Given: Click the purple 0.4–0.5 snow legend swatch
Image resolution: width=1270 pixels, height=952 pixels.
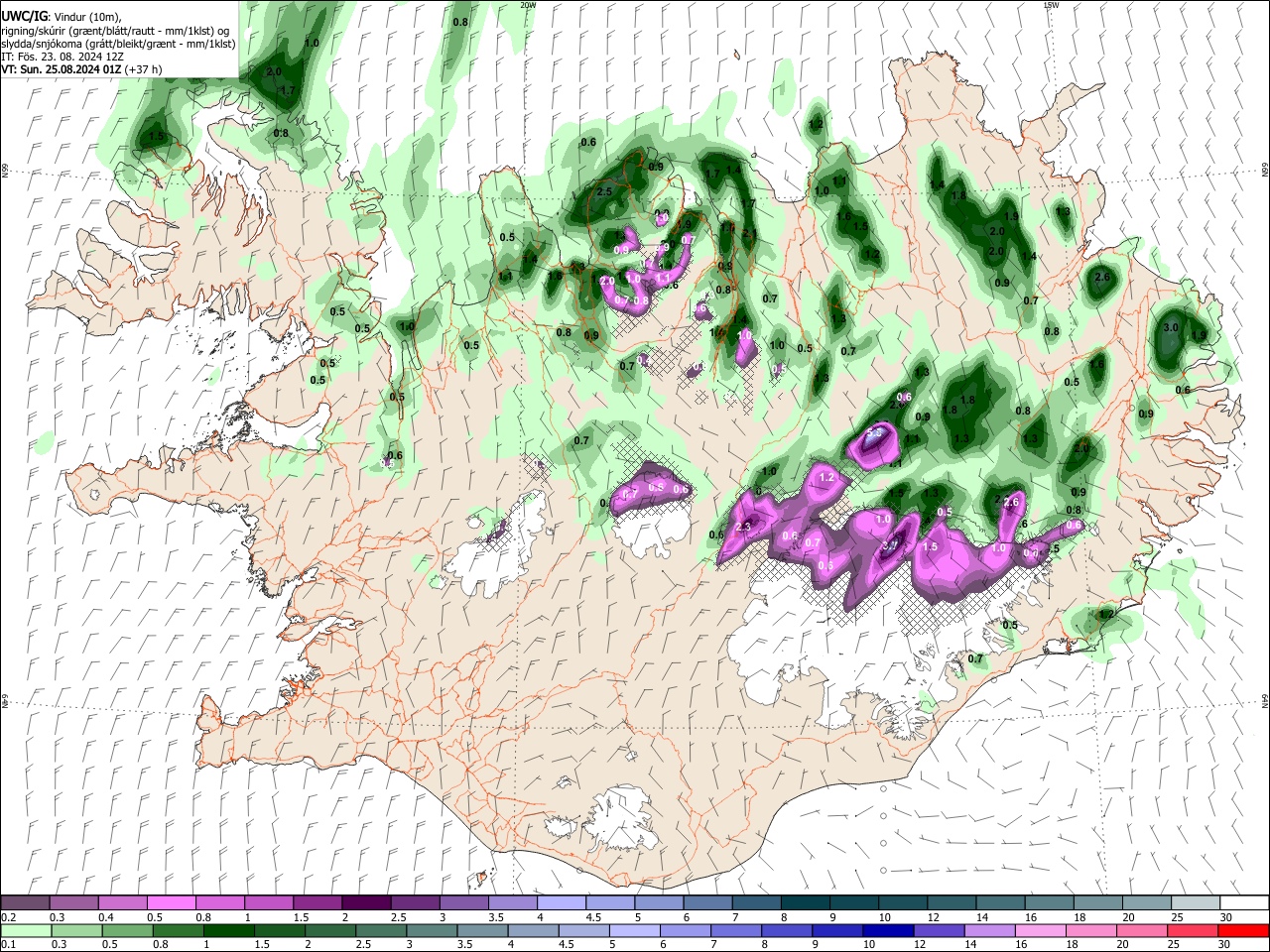Looking at the screenshot, I should pos(123,903).
